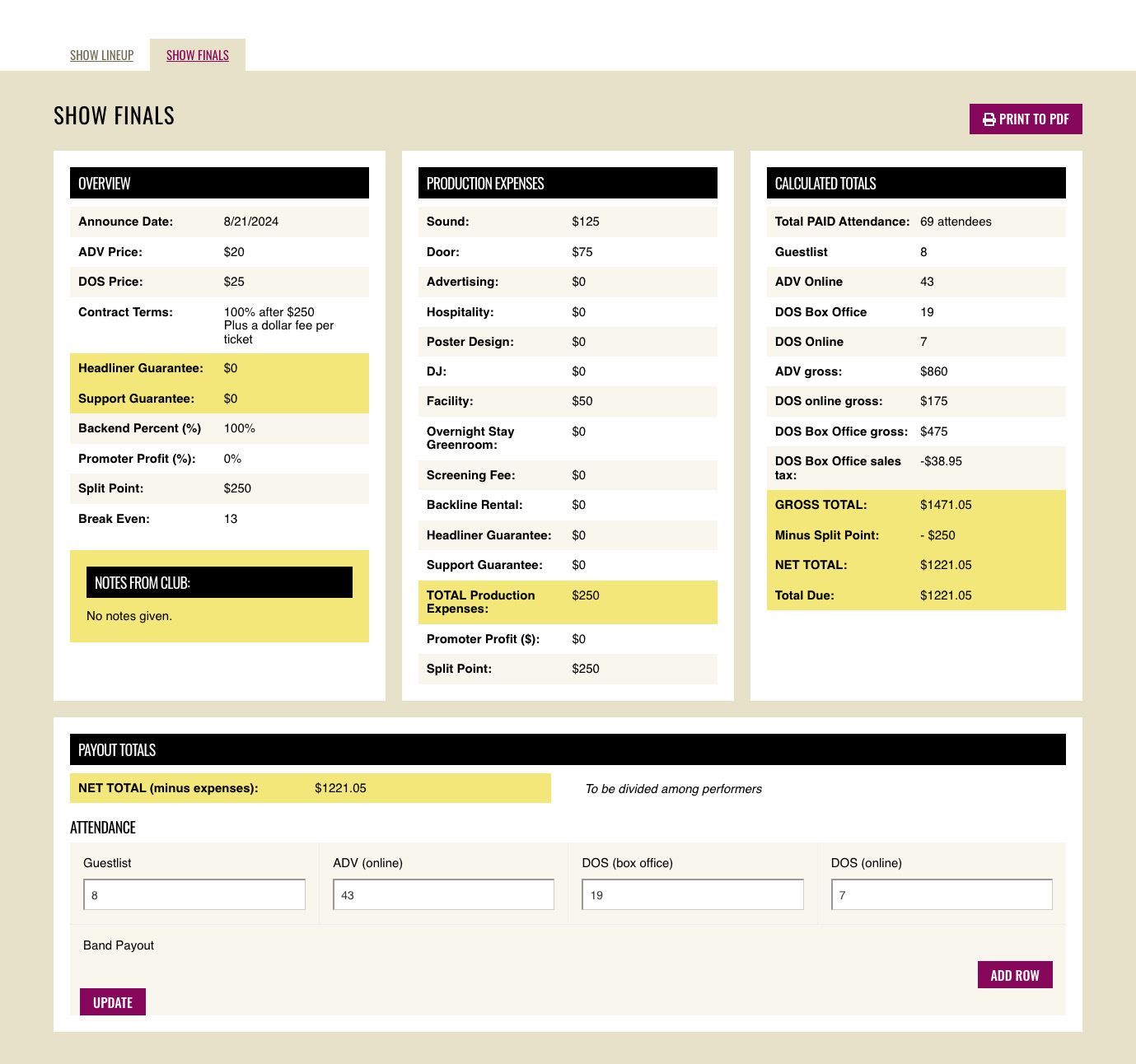Switch to the Show Lineup tab
Viewport: 1136px width, 1064px height.
[101, 55]
